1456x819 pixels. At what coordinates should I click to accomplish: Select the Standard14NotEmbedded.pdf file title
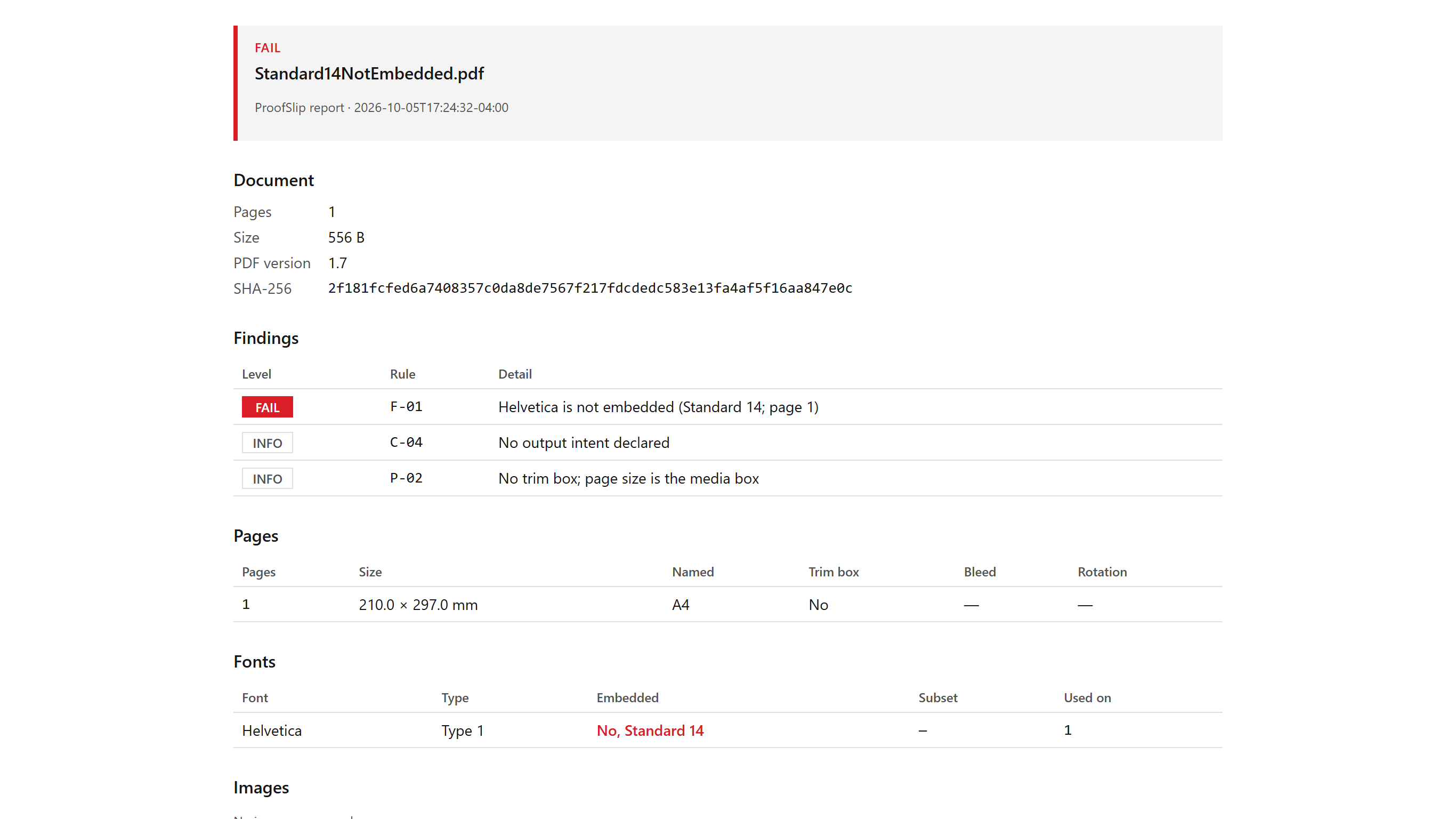(369, 74)
